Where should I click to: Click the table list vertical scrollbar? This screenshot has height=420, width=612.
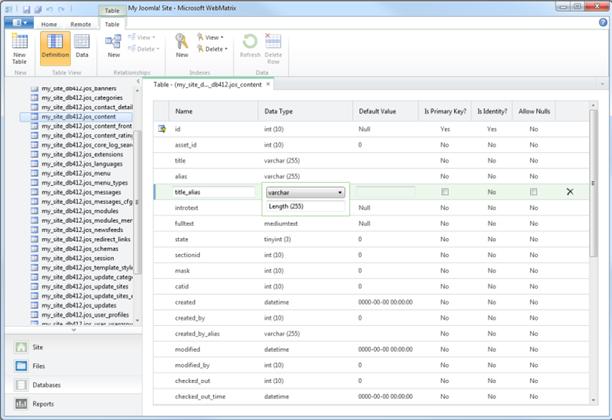point(137,203)
